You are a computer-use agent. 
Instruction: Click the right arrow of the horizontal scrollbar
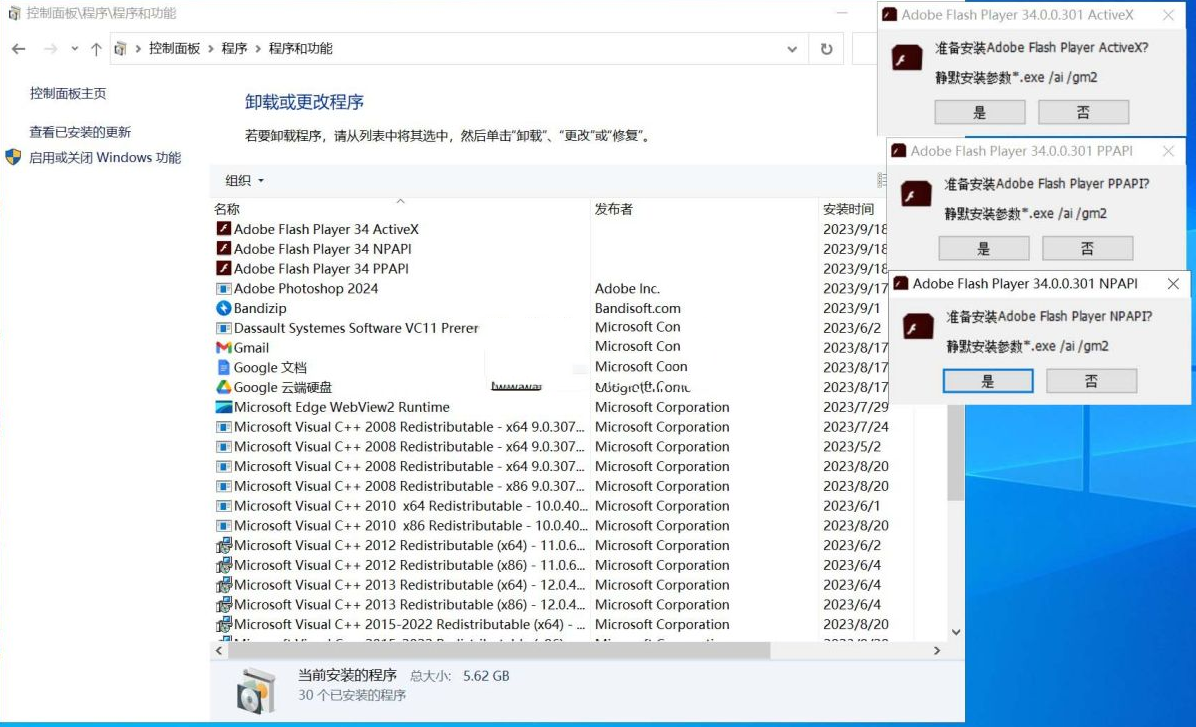(x=937, y=651)
